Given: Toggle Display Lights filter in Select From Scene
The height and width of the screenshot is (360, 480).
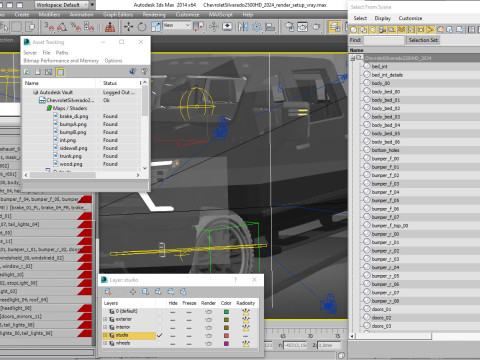Looking at the screenshot, I should tap(373, 30).
